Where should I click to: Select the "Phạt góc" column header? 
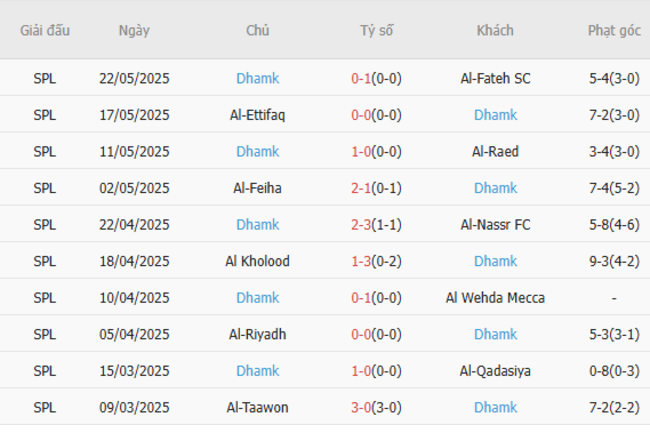(614, 30)
